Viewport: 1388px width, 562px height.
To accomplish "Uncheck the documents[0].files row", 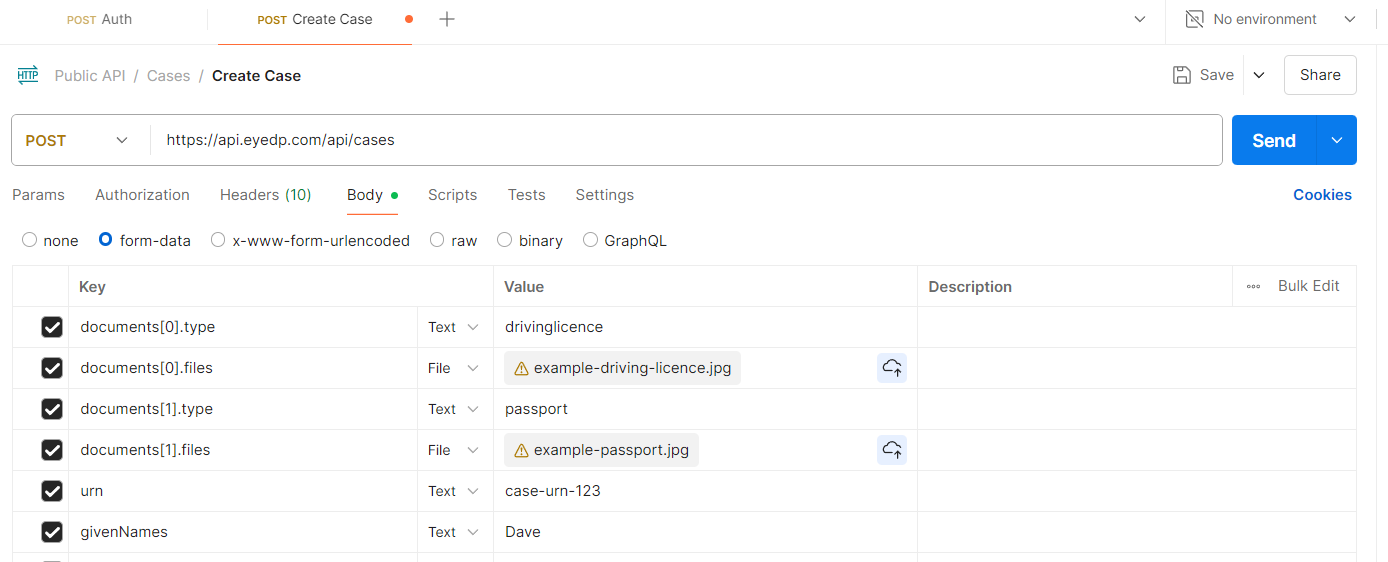I will click(52, 368).
